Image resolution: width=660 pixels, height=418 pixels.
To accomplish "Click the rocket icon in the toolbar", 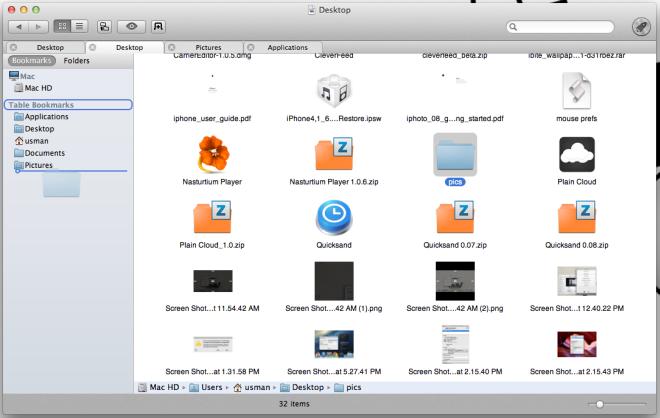I will 641,27.
